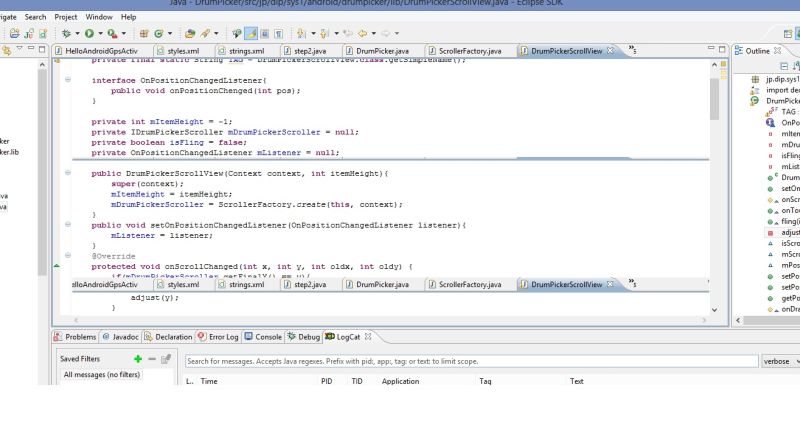Click the Next Annotation arrow icon

point(302,33)
